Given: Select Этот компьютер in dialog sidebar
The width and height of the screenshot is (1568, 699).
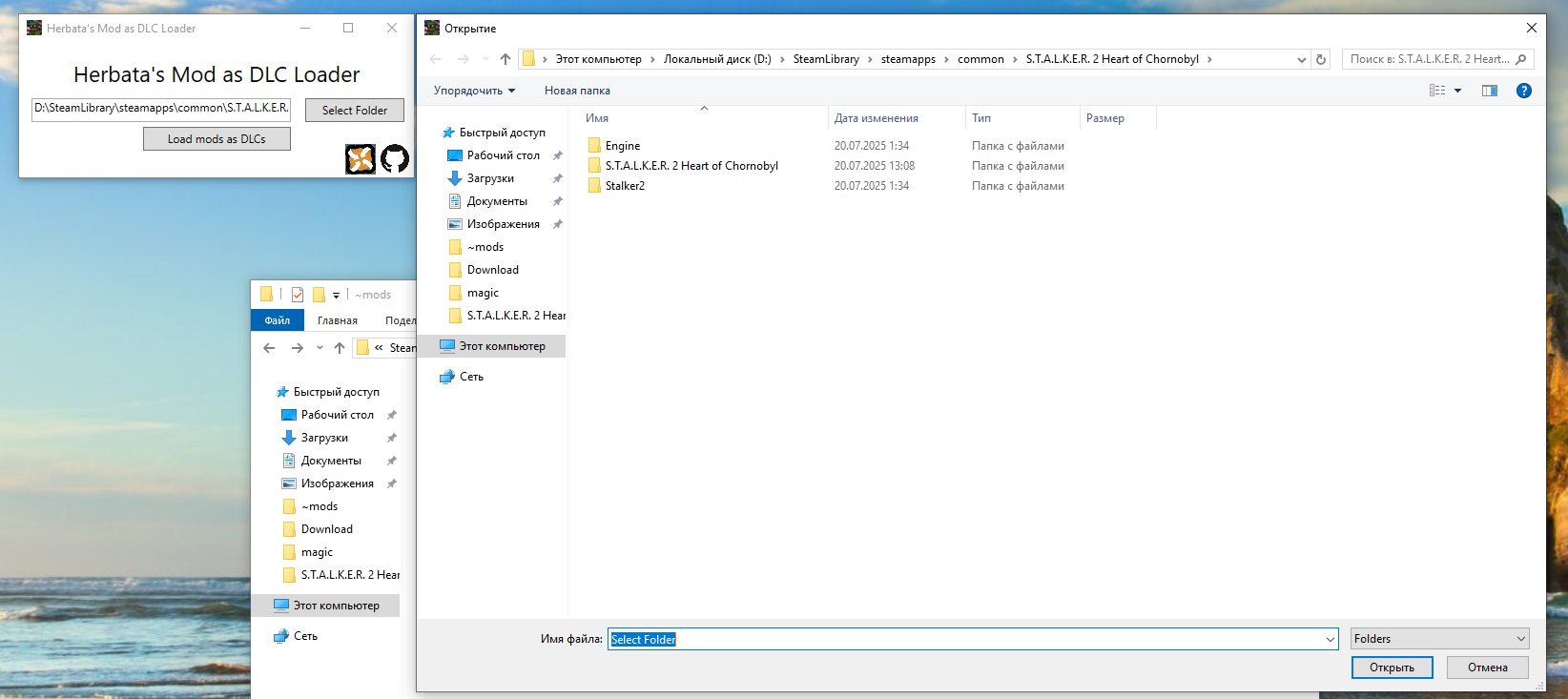Looking at the screenshot, I should pyautogui.click(x=503, y=346).
